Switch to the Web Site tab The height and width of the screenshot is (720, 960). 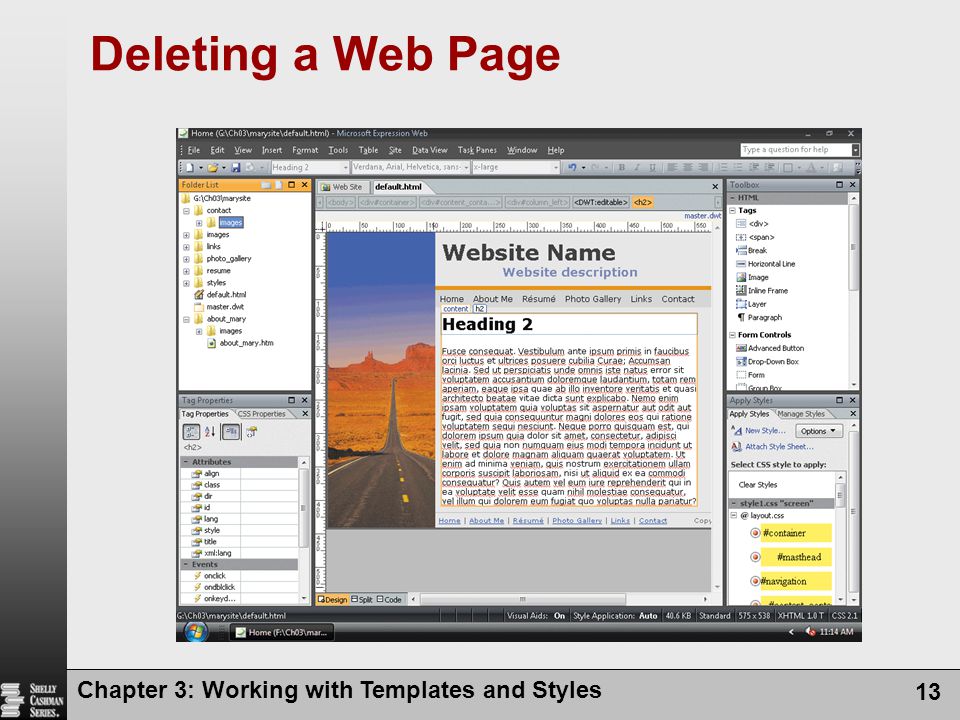pyautogui.click(x=342, y=187)
